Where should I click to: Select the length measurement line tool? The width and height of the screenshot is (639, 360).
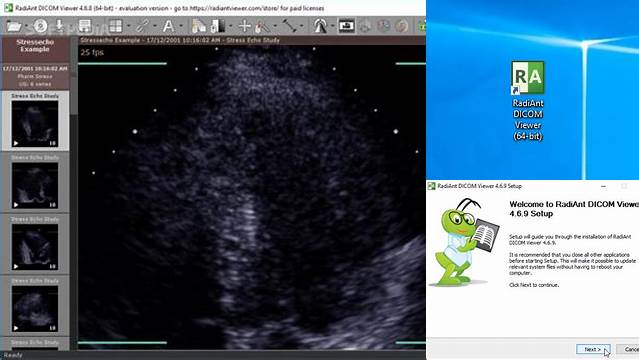pyautogui.click(x=289, y=26)
